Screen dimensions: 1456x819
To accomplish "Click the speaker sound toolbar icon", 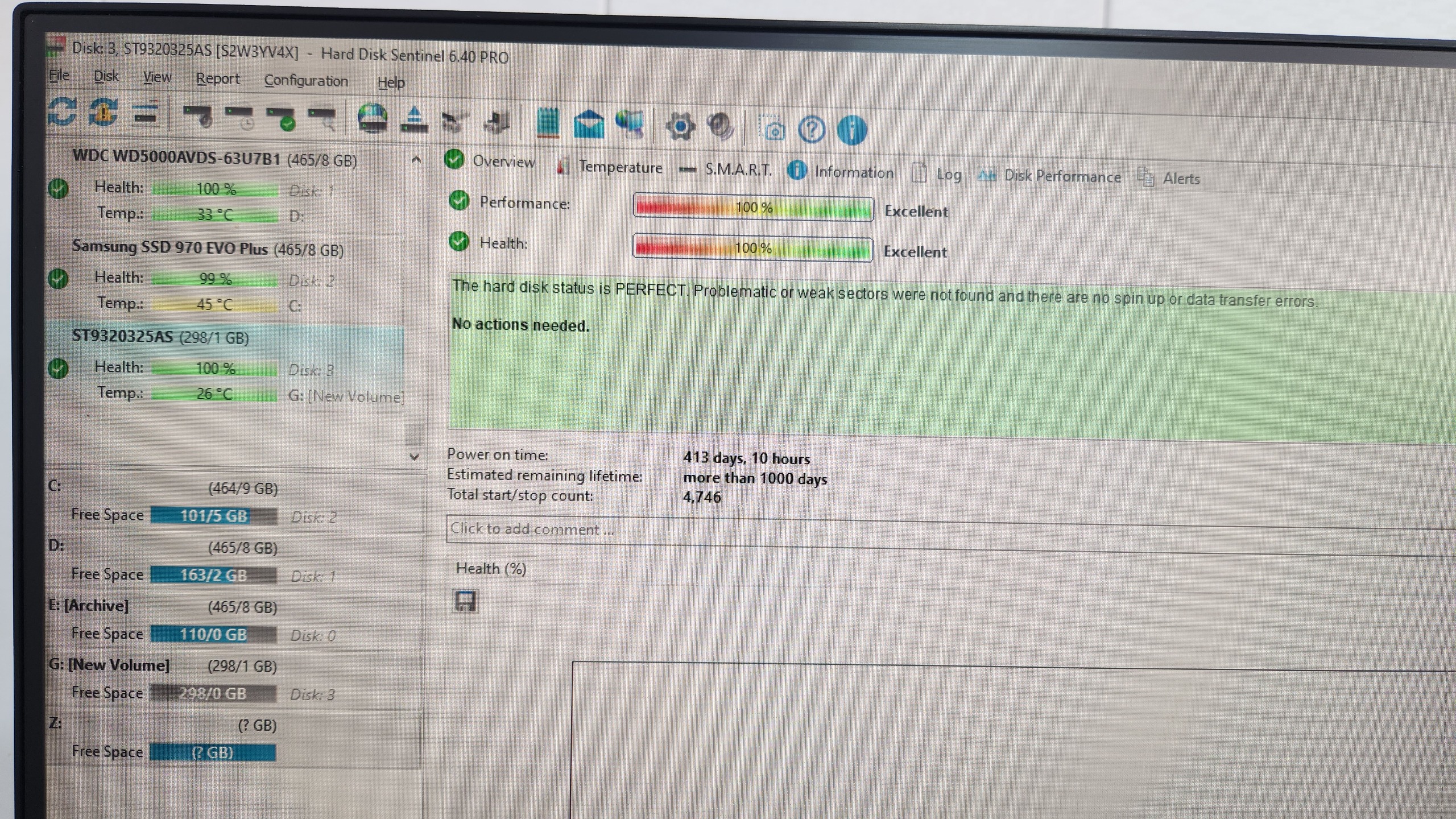I will point(721,127).
